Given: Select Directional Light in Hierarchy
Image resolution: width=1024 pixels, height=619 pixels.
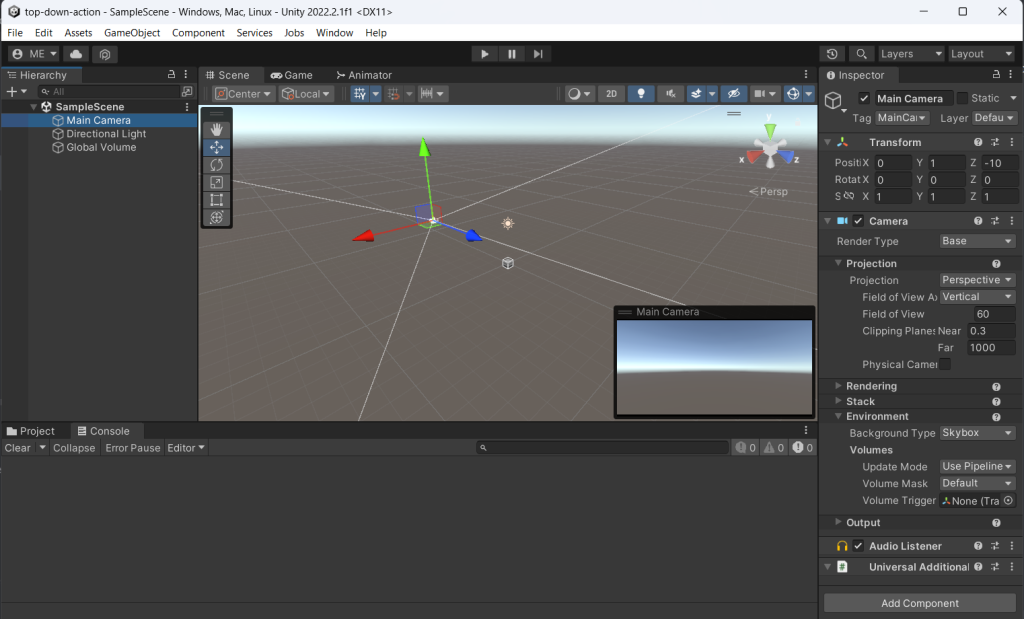Looking at the screenshot, I should (106, 134).
